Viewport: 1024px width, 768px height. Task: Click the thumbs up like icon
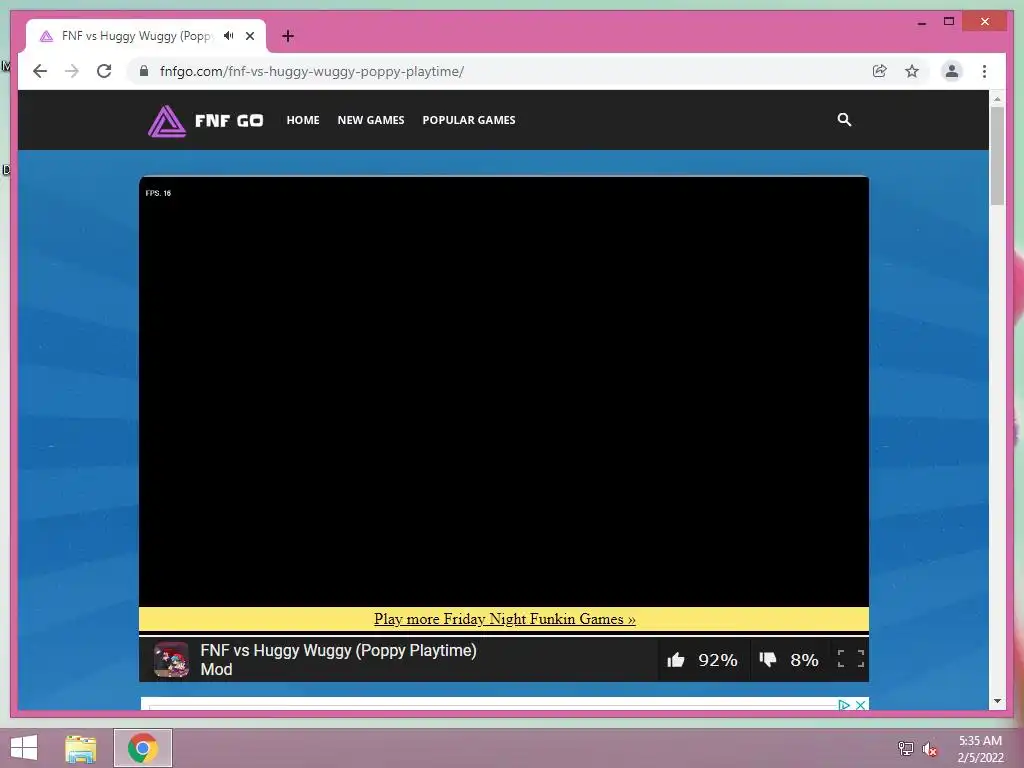(x=676, y=660)
